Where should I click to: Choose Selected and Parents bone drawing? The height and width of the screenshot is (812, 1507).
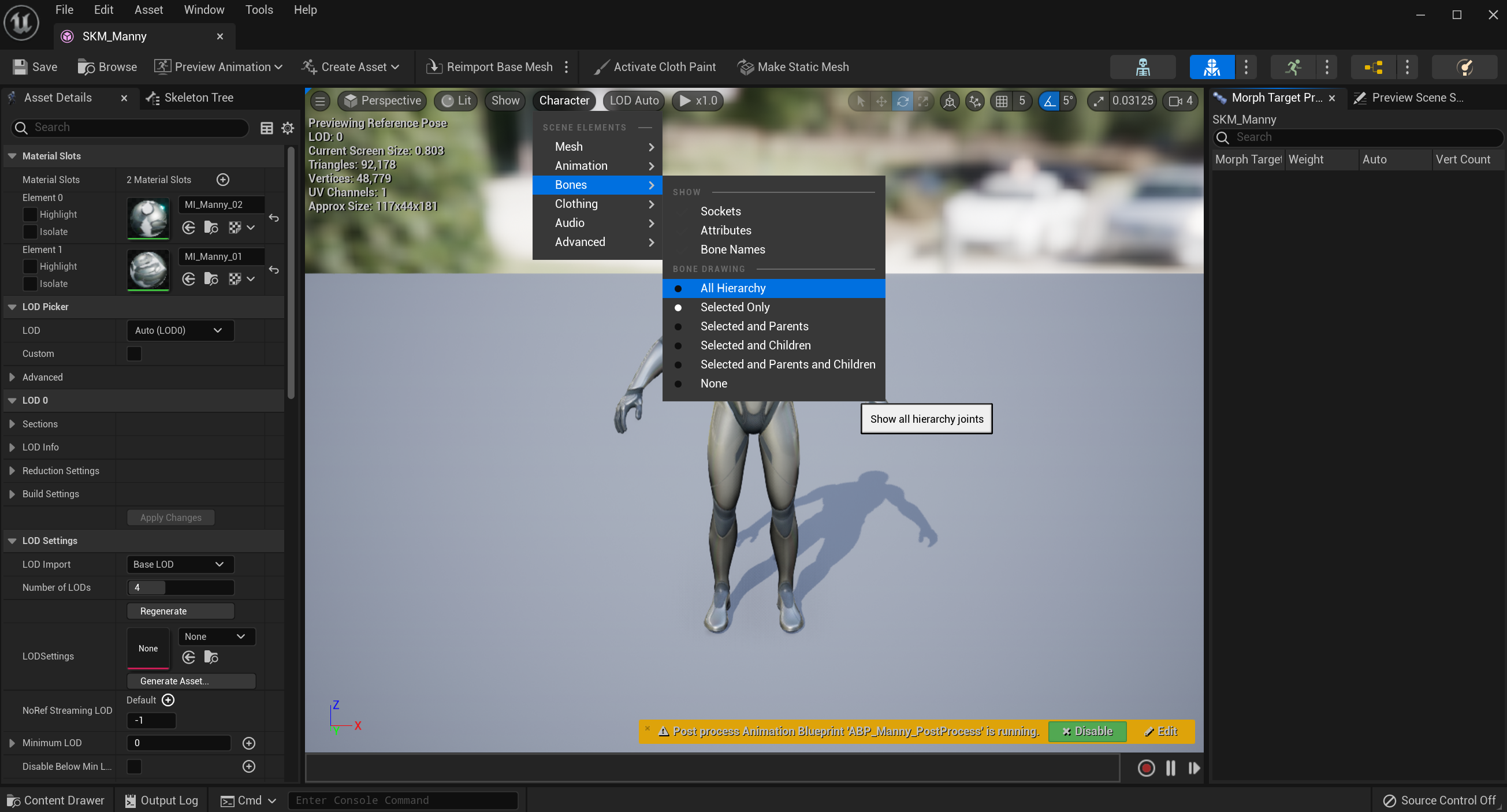point(773,326)
